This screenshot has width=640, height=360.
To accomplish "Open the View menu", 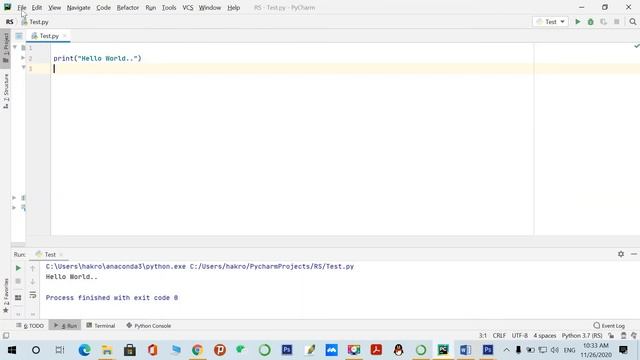I will [x=54, y=8].
